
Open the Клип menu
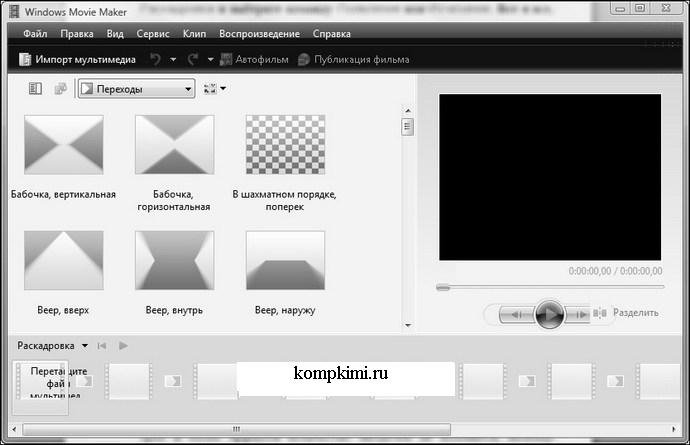[x=195, y=34]
